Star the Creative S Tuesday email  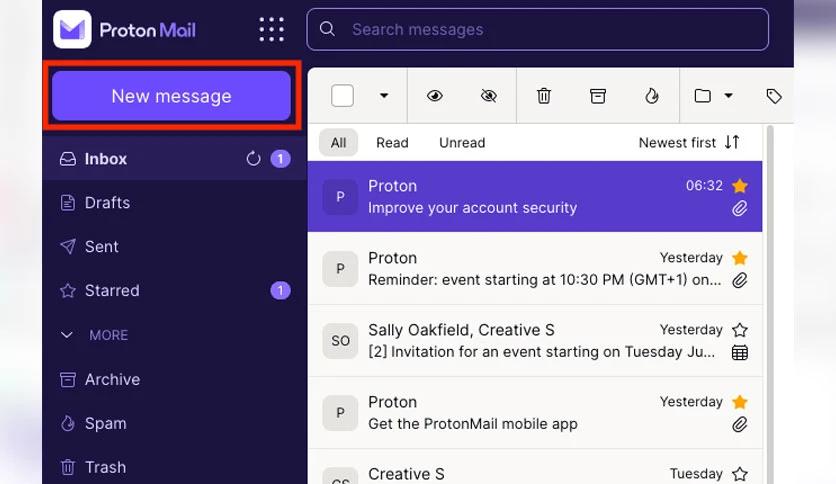pyautogui.click(x=739, y=474)
